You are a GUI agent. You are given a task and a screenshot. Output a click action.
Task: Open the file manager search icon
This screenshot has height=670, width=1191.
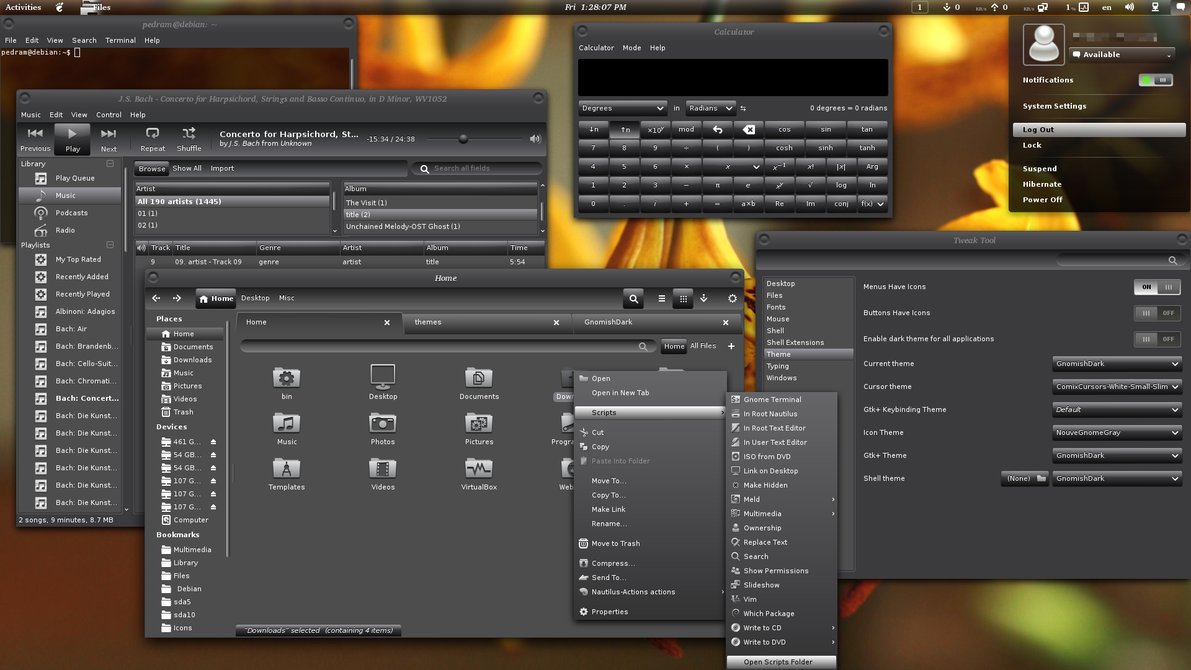click(633, 298)
